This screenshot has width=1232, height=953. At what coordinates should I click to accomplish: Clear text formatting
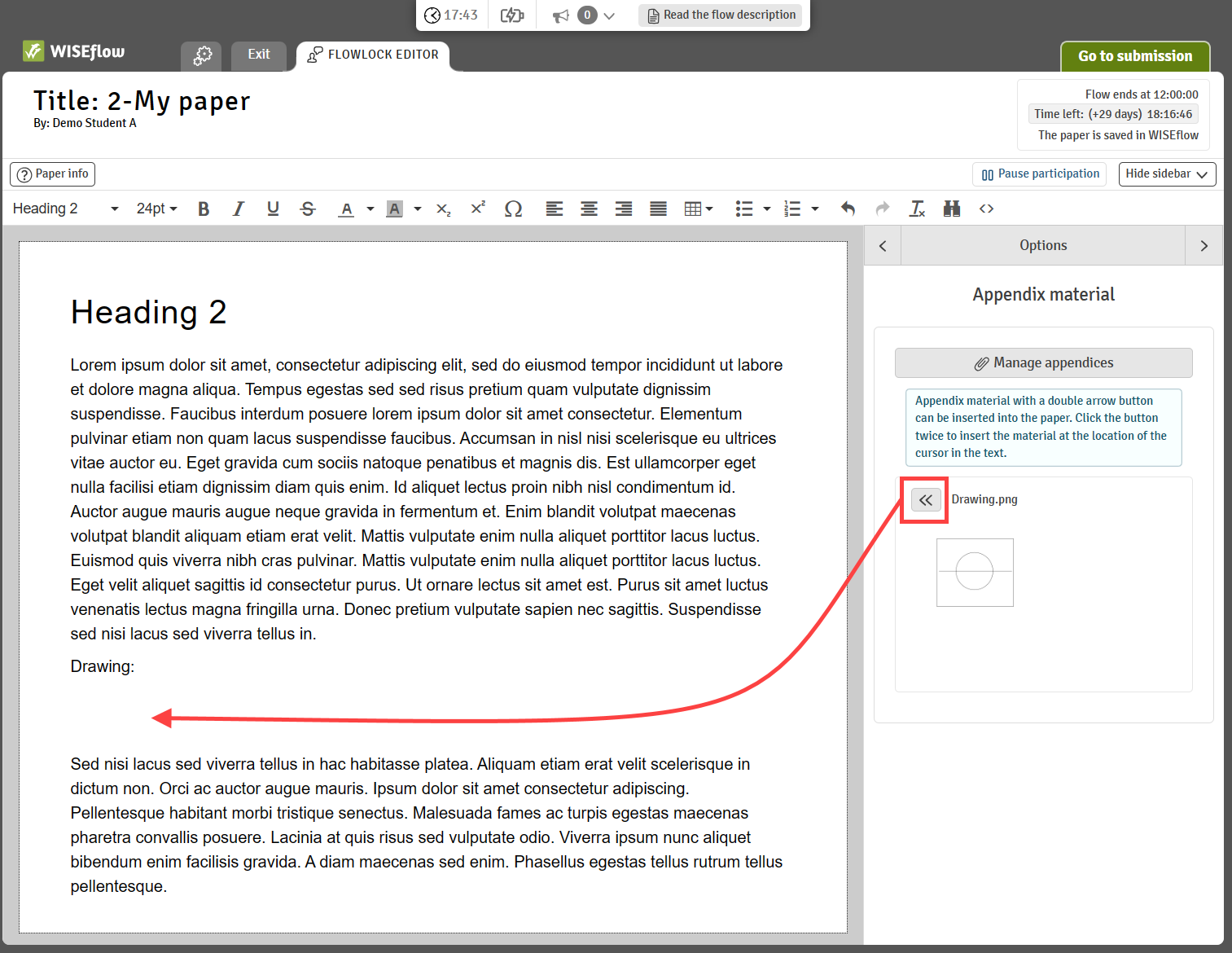point(917,209)
